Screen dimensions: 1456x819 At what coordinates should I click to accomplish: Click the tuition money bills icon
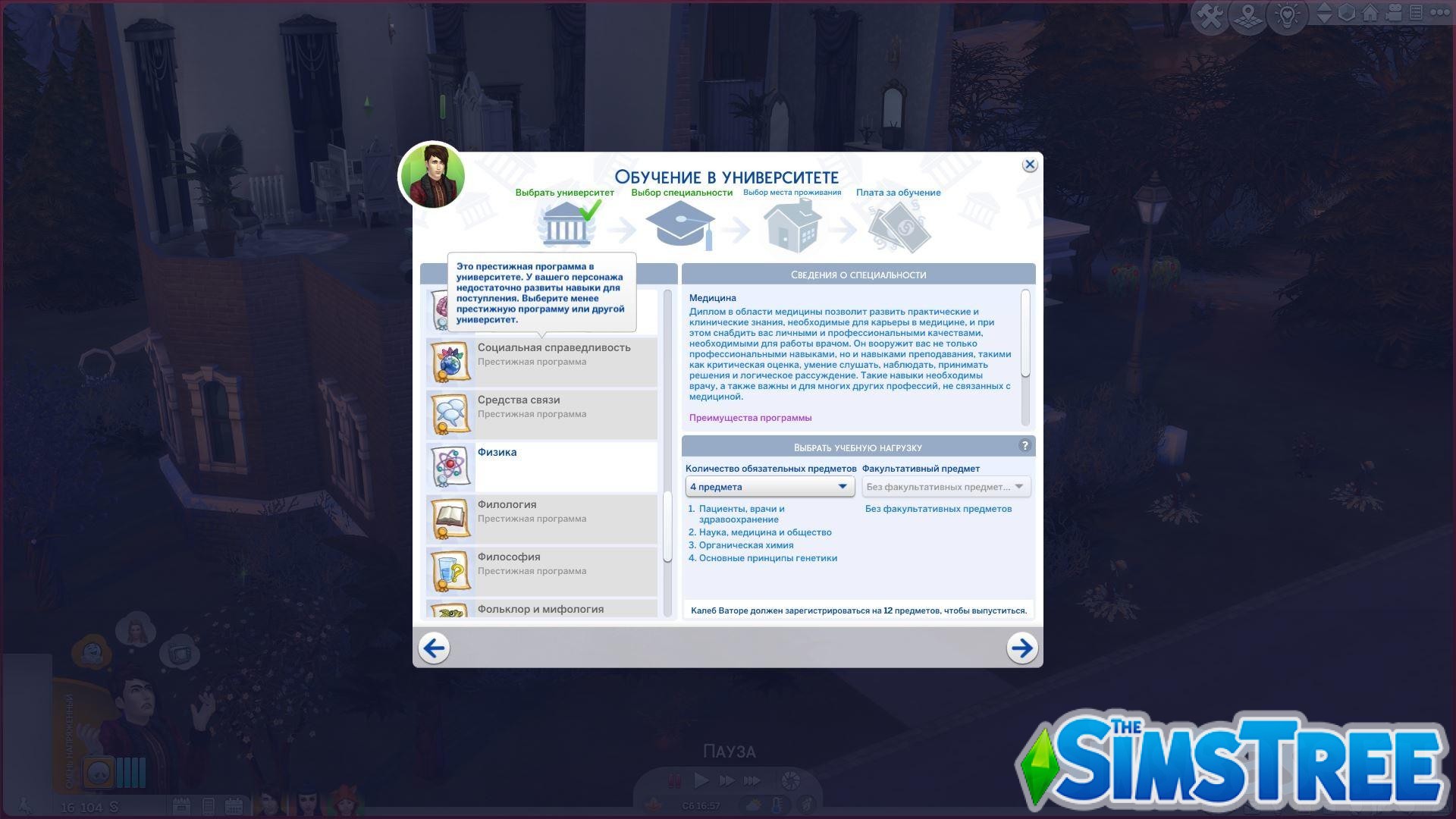900,227
